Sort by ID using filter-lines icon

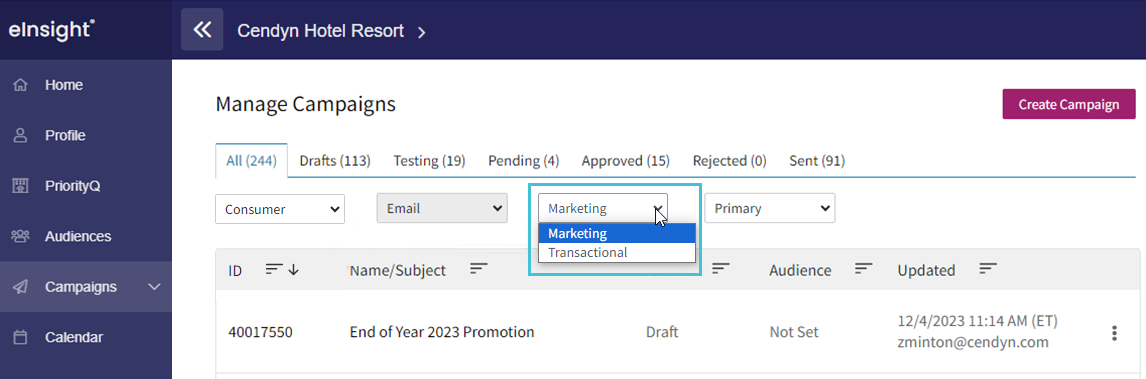273,269
